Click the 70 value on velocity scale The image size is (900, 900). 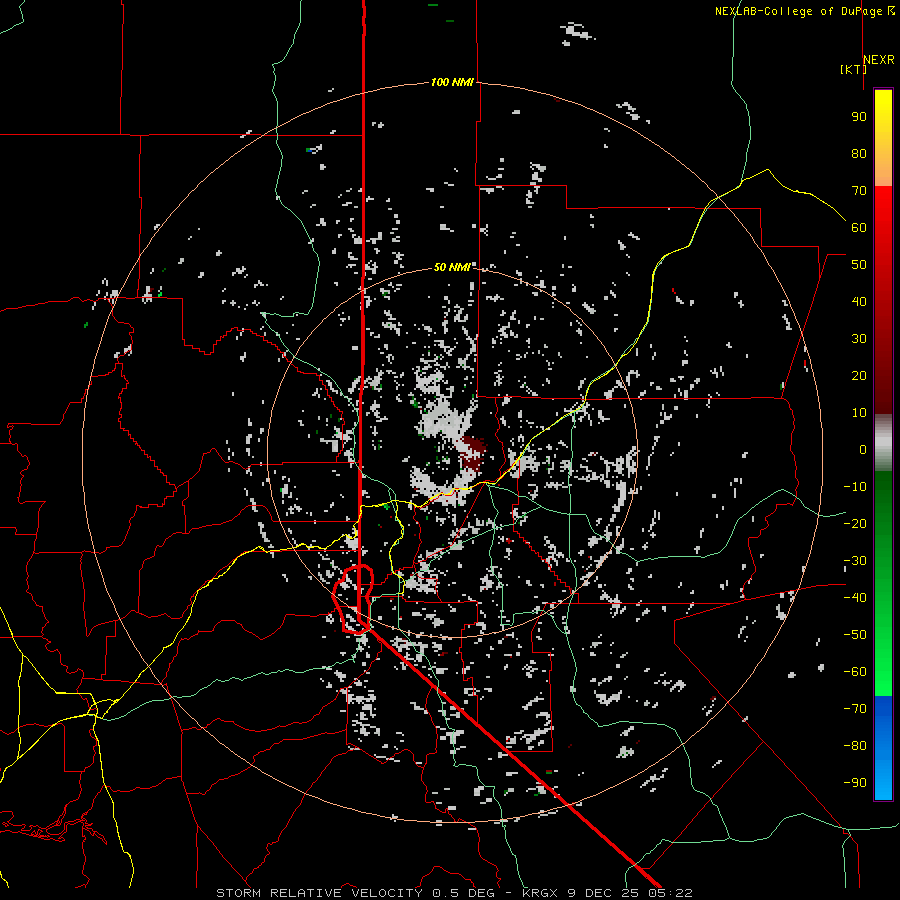click(x=859, y=191)
